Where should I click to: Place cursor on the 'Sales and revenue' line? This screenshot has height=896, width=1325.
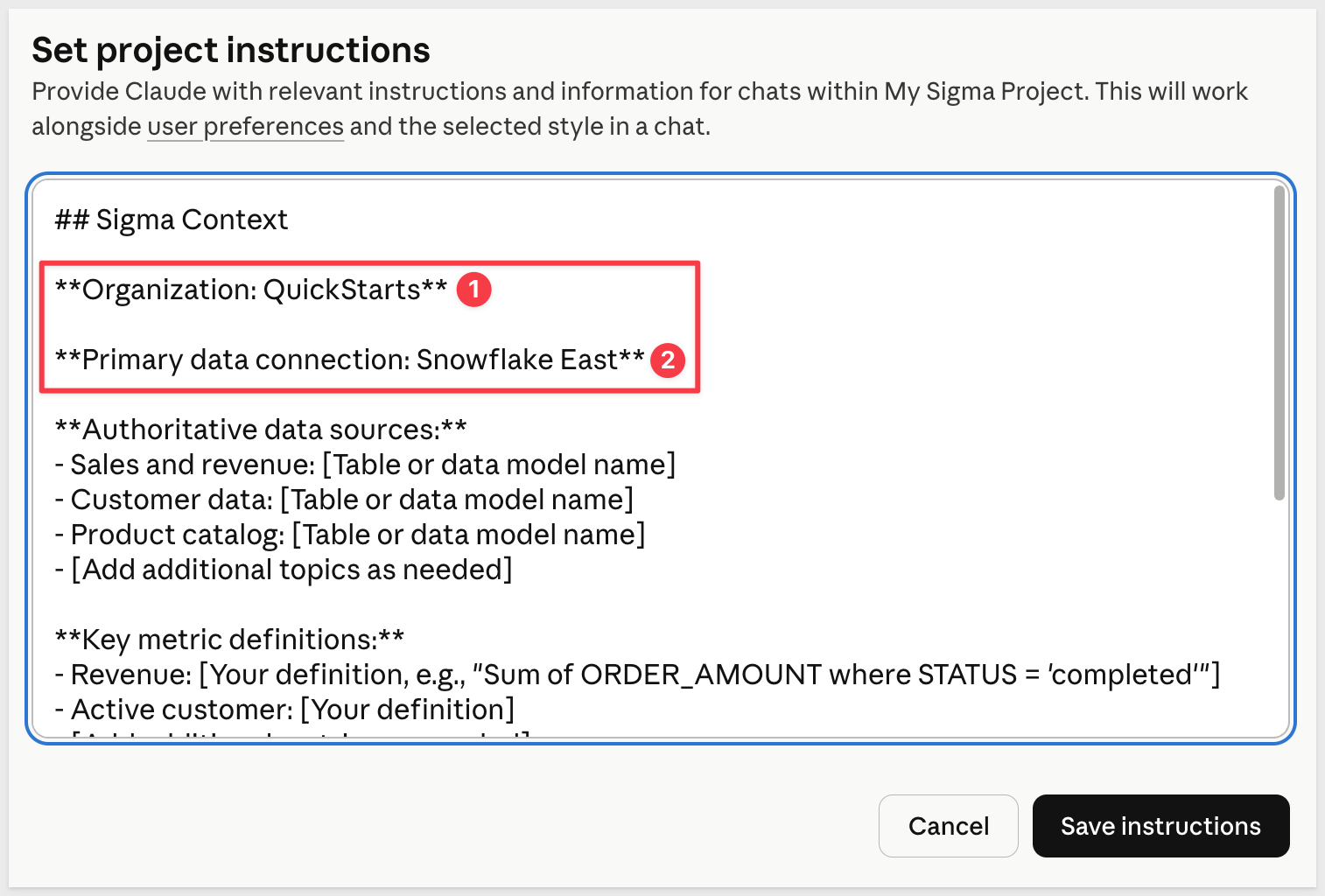click(x=365, y=465)
